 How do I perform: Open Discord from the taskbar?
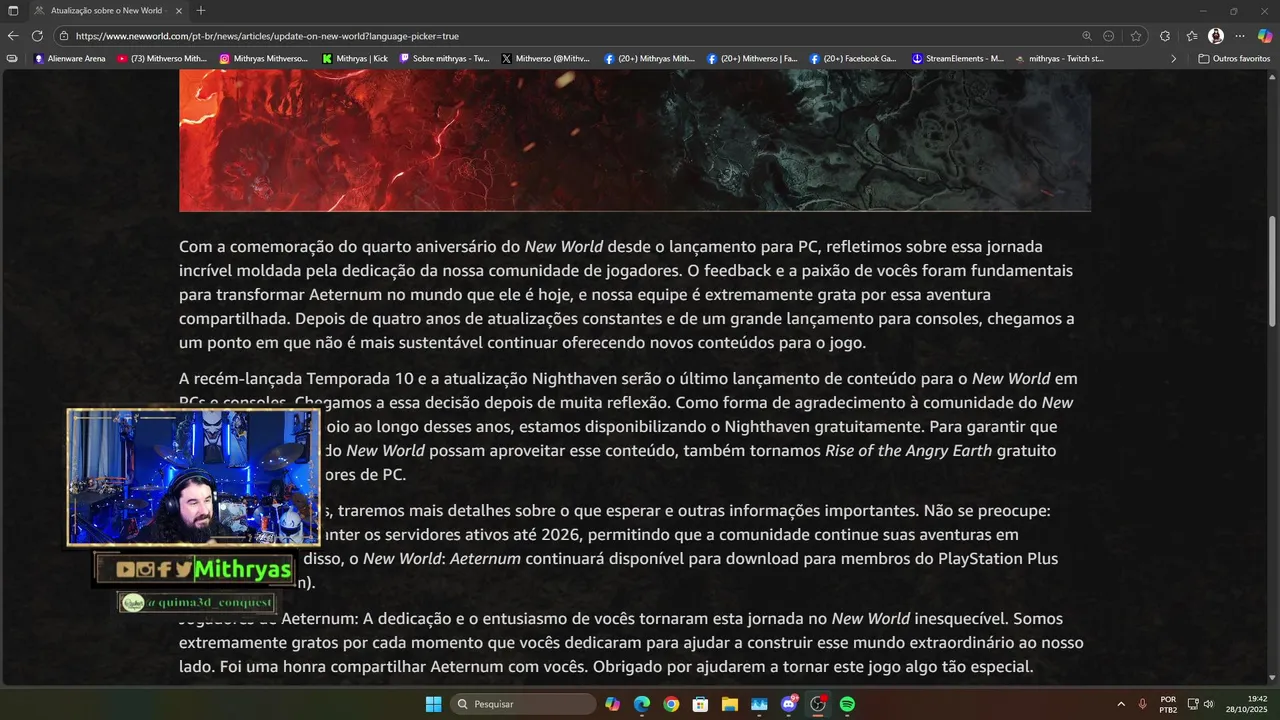pos(789,704)
